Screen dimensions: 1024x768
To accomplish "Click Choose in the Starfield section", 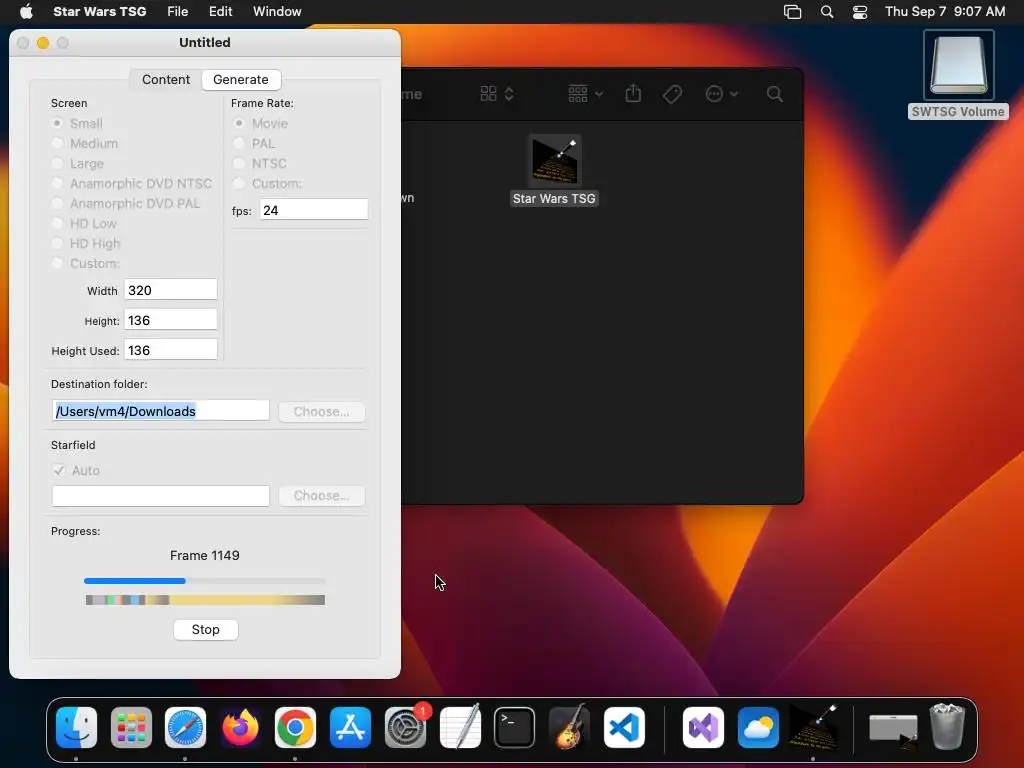I will tap(321, 496).
